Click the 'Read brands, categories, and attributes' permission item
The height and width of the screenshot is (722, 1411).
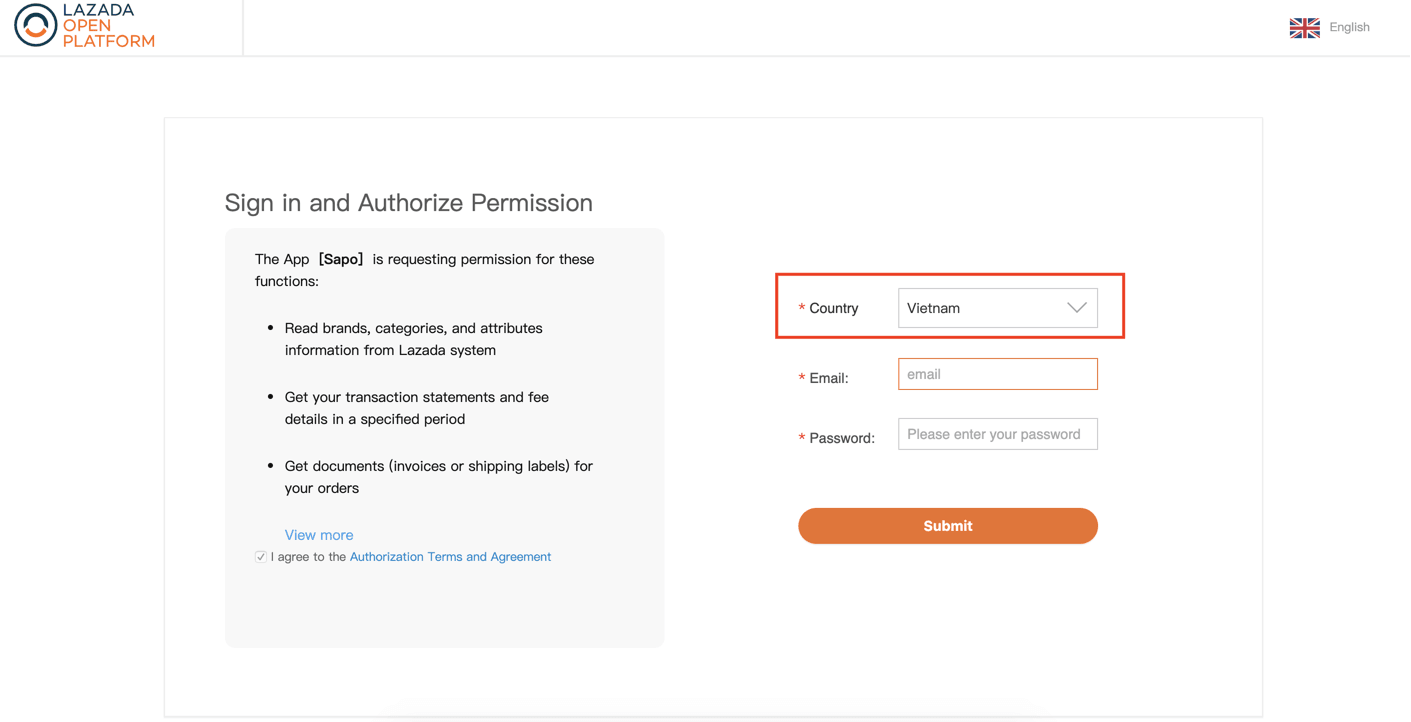(413, 339)
